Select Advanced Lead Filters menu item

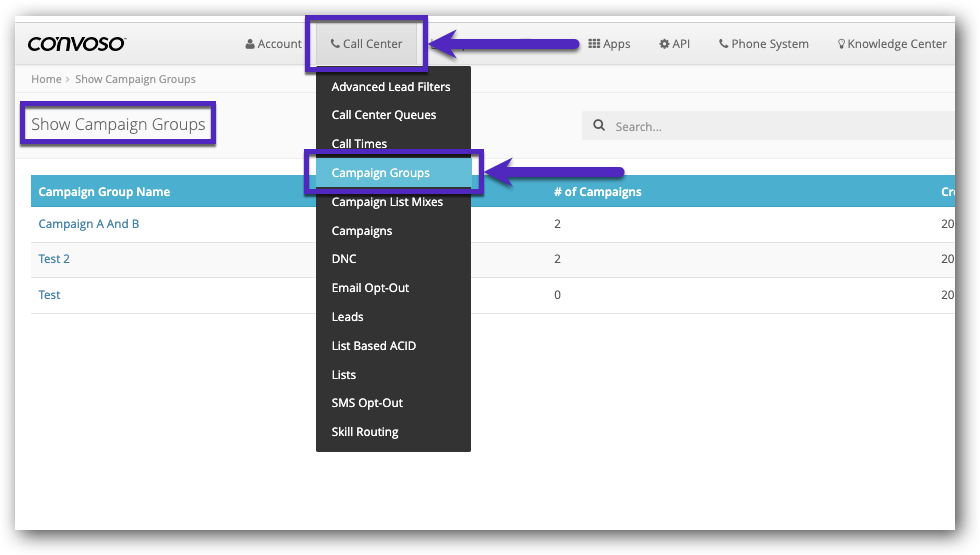point(393,87)
